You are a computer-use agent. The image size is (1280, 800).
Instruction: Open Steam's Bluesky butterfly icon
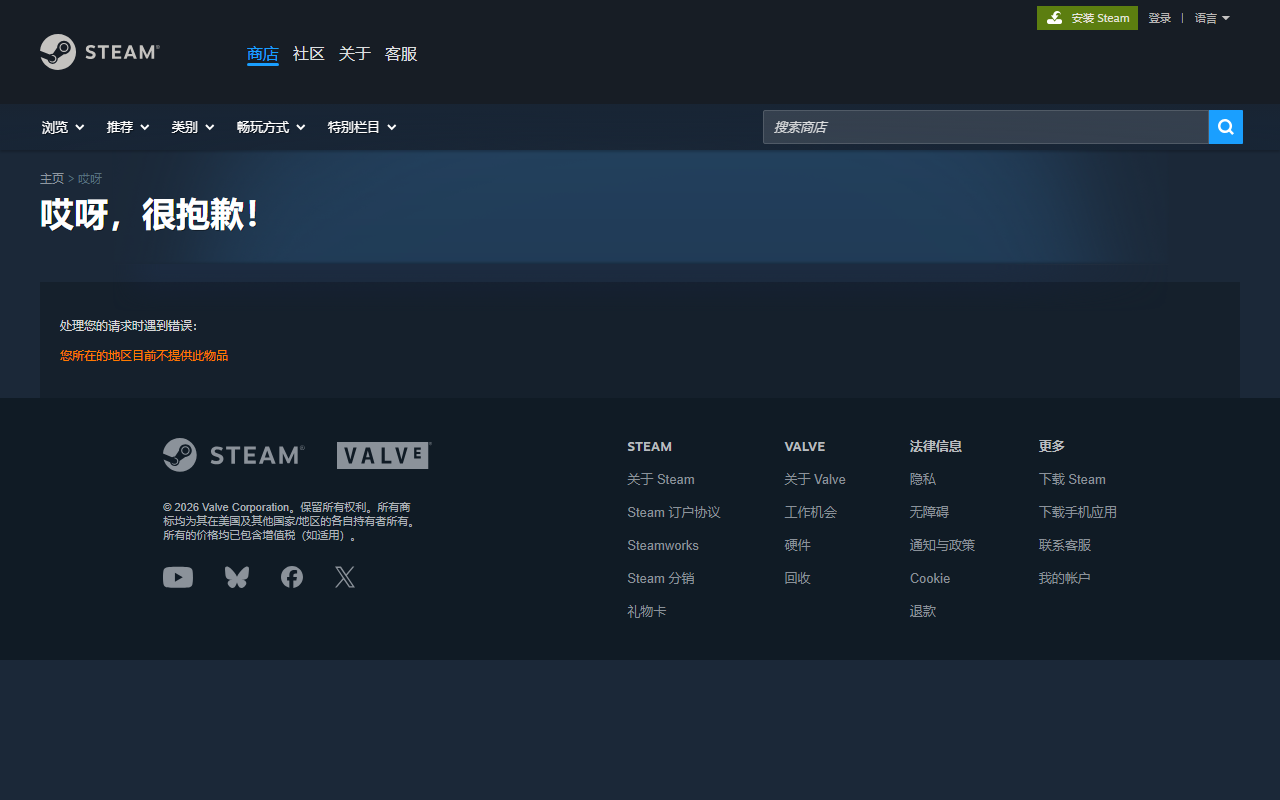coord(237,577)
